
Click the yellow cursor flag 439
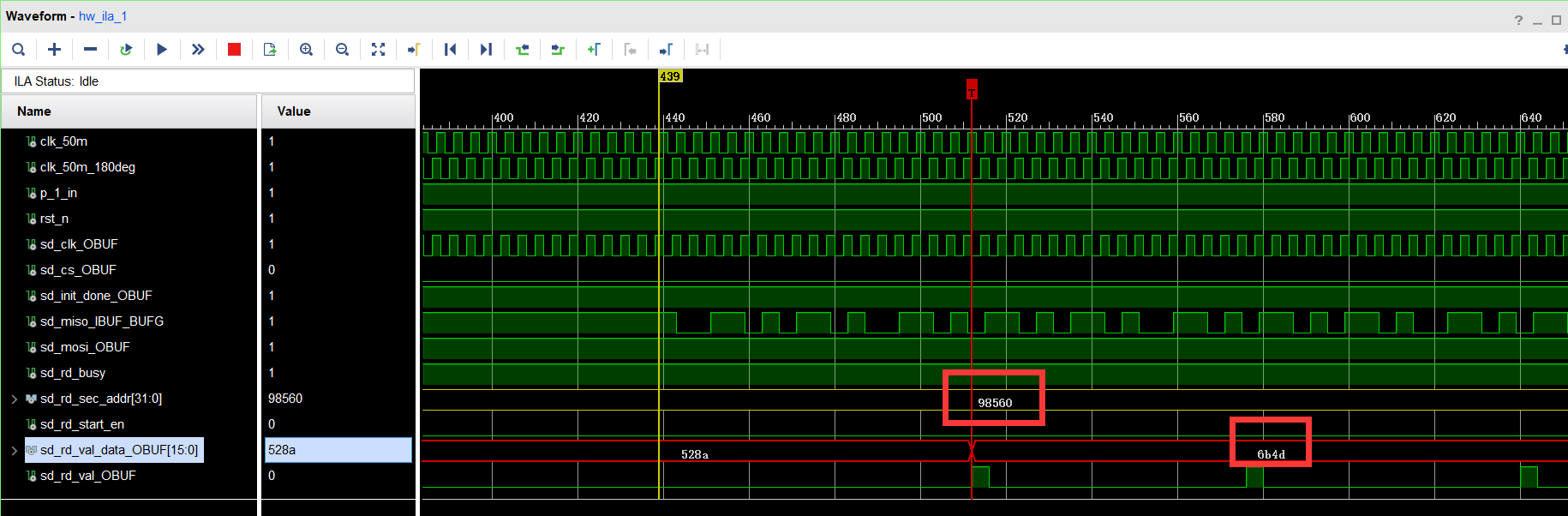coord(670,76)
